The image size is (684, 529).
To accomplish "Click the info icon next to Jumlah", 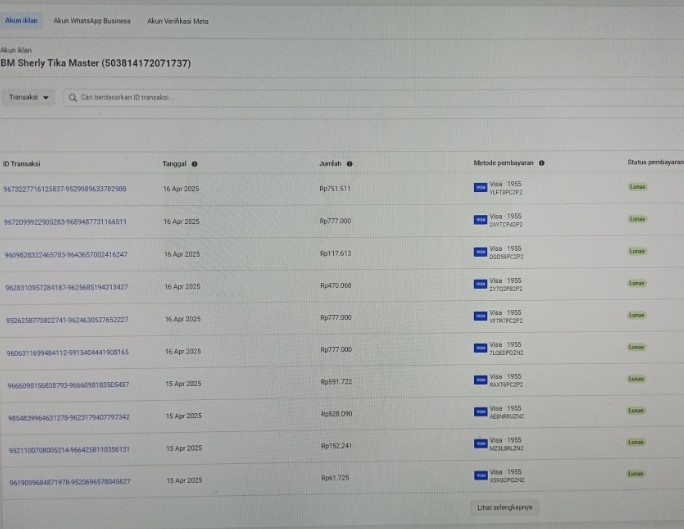I will (349, 164).
